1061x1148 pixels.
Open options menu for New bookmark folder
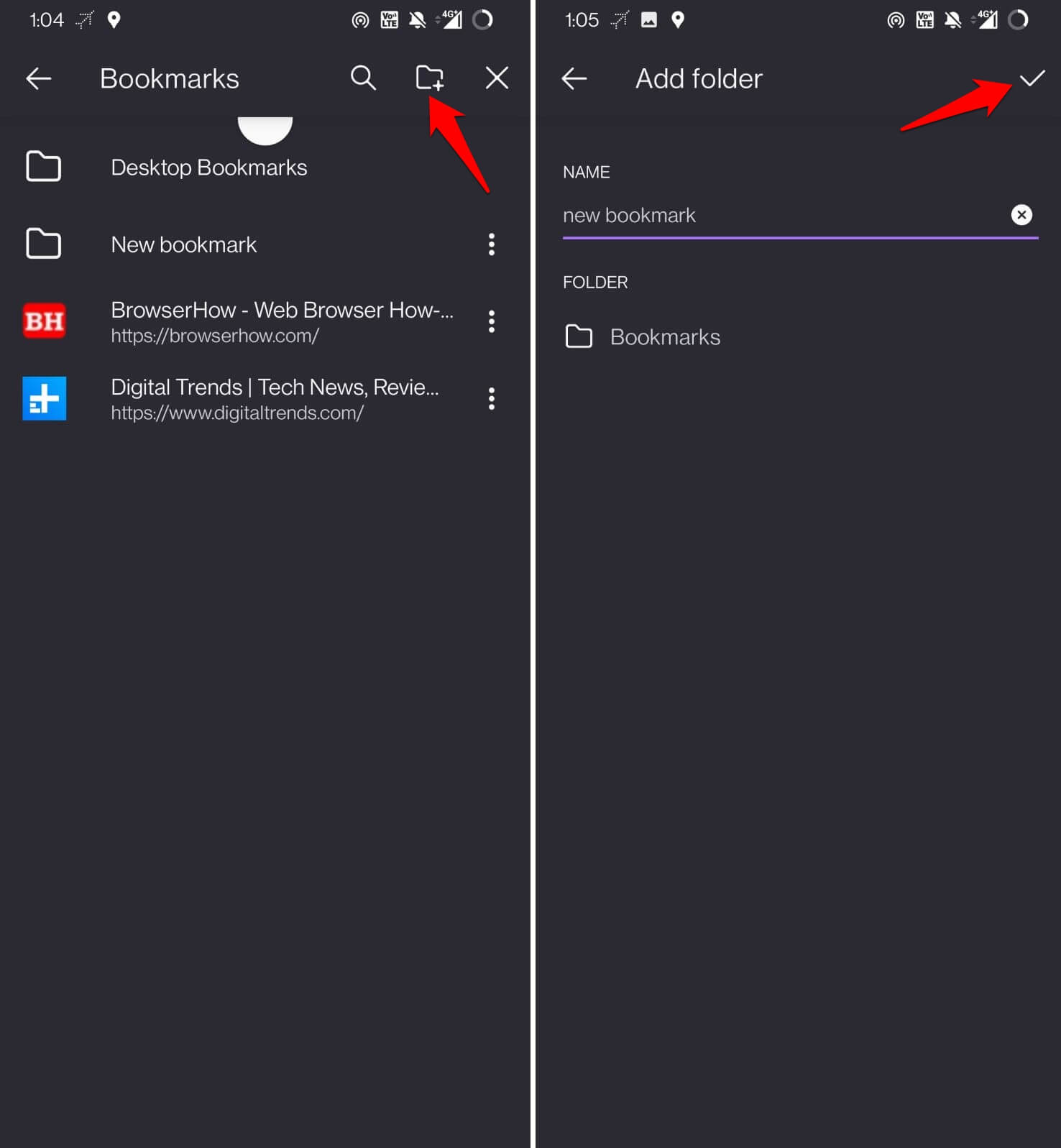pyautogui.click(x=492, y=244)
